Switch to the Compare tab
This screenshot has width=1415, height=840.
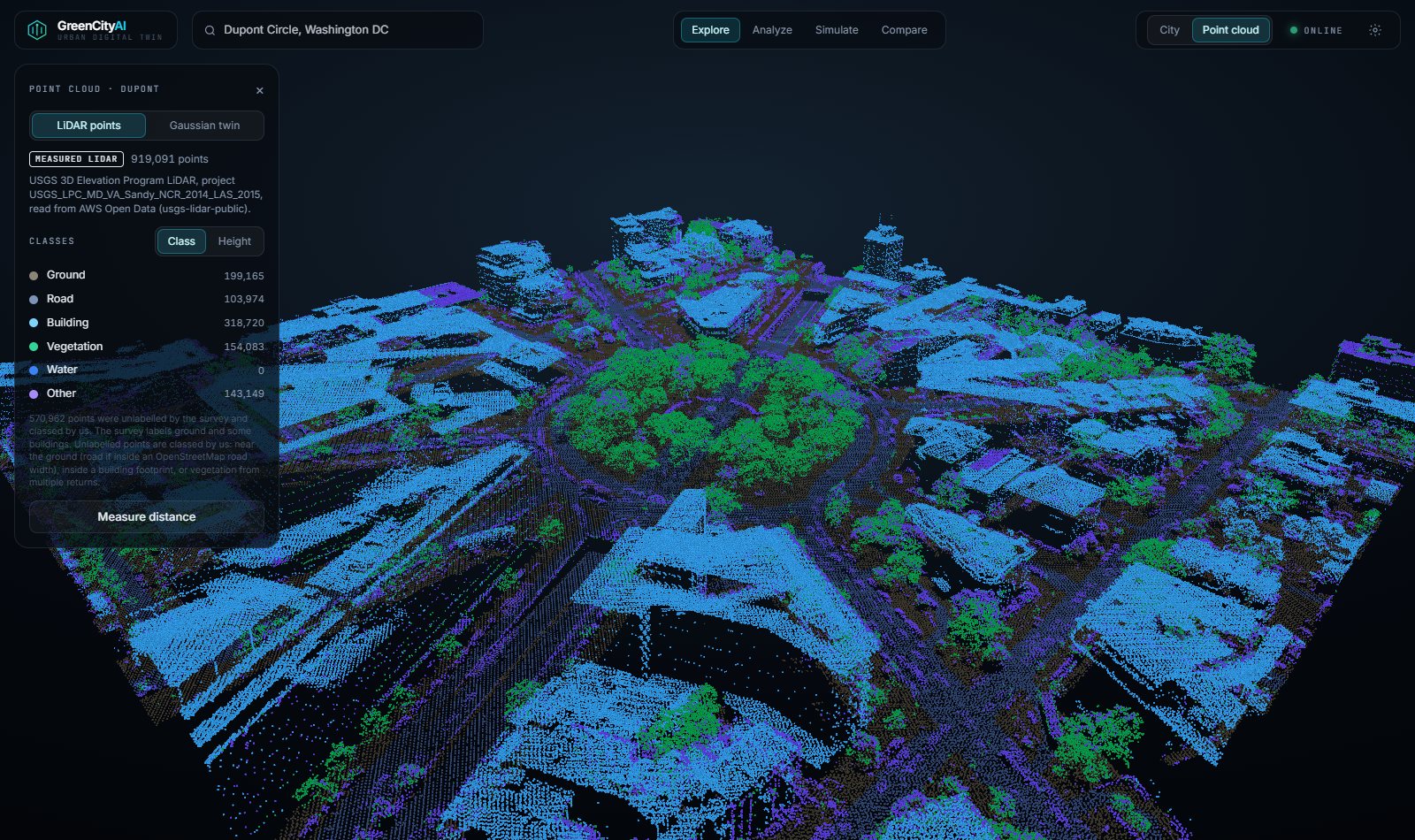coord(904,30)
